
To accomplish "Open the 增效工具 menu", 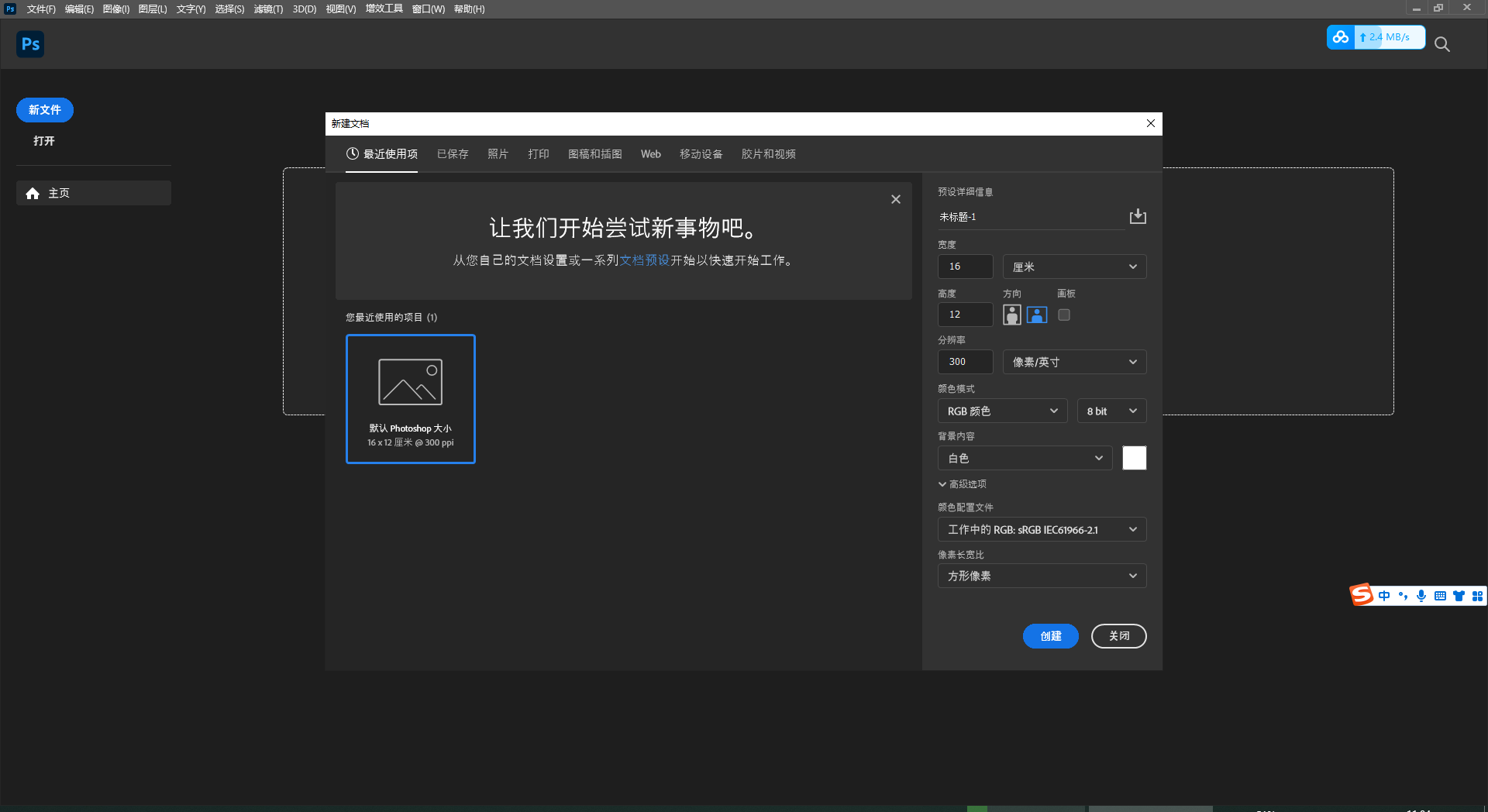I will (384, 9).
